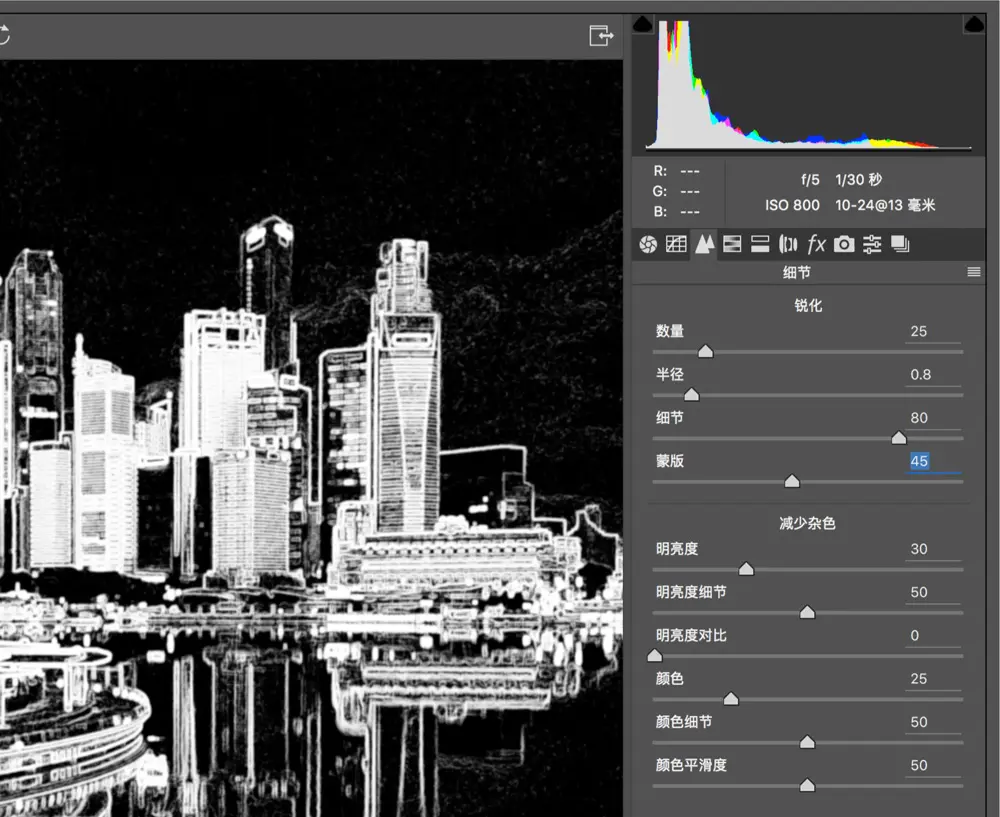Select the Detail panel mountain icon
The height and width of the screenshot is (817, 1000).
[x=704, y=244]
